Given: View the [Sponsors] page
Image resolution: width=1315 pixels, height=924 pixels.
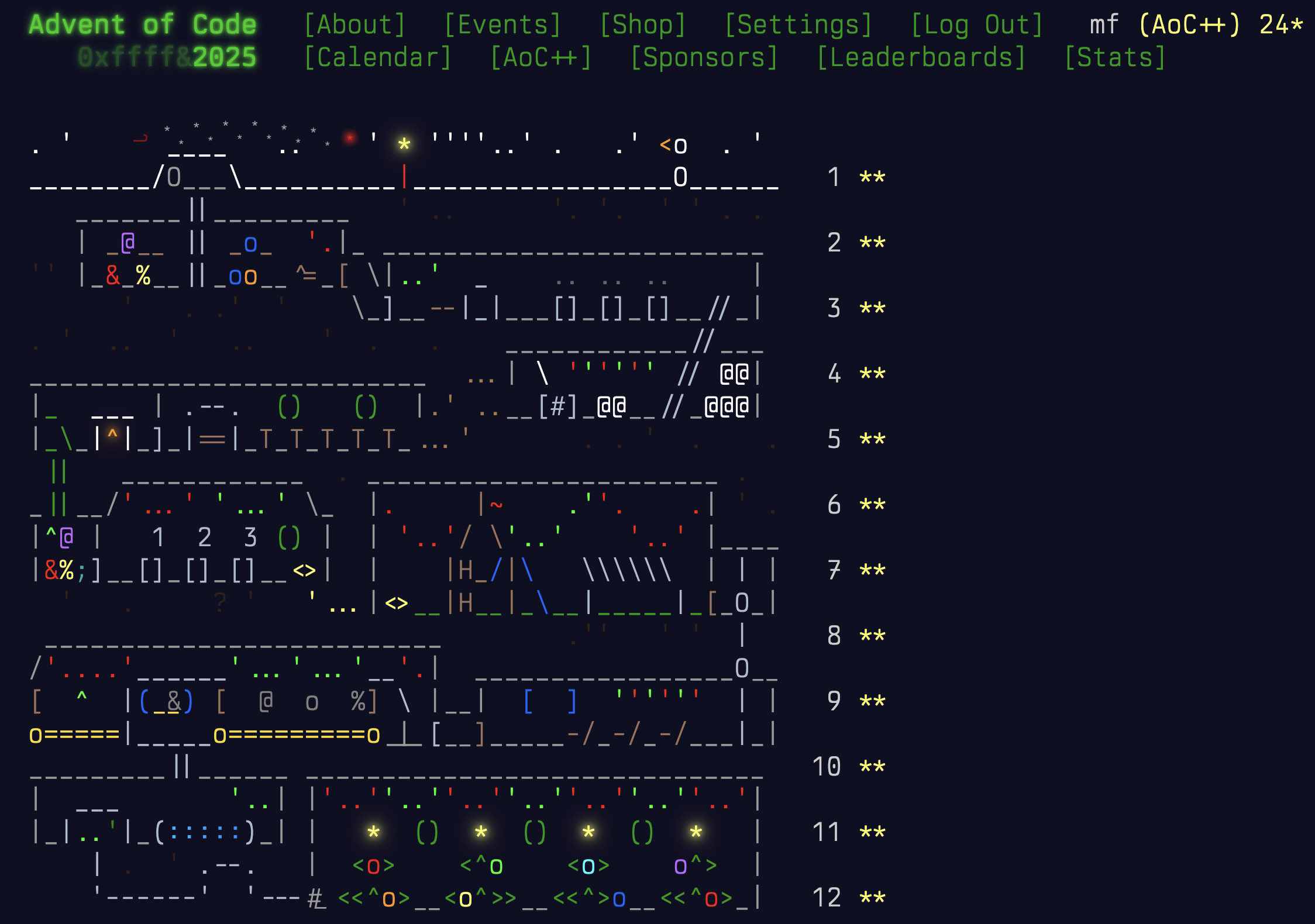Looking at the screenshot, I should coord(704,58).
